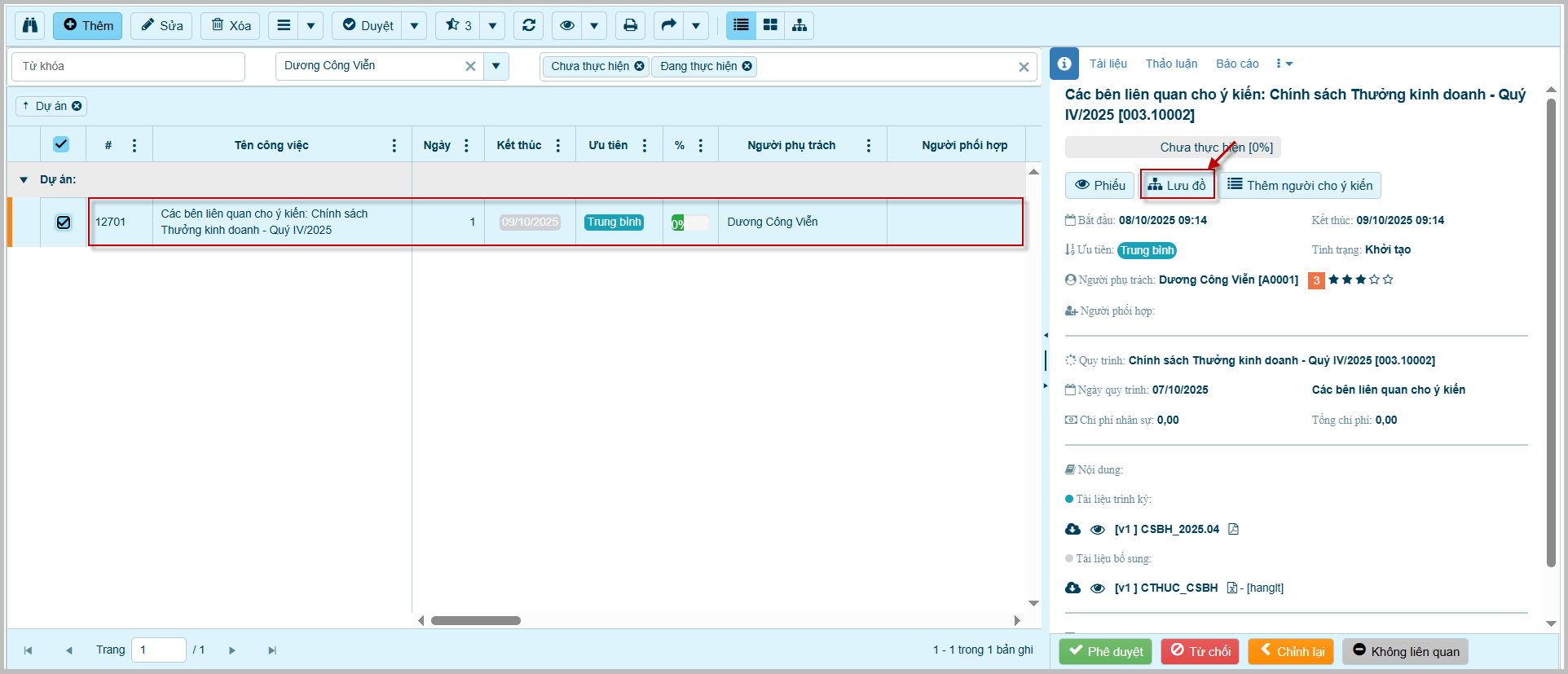Remove the 'Chưa thực hiện' filter tag

pyautogui.click(x=639, y=66)
